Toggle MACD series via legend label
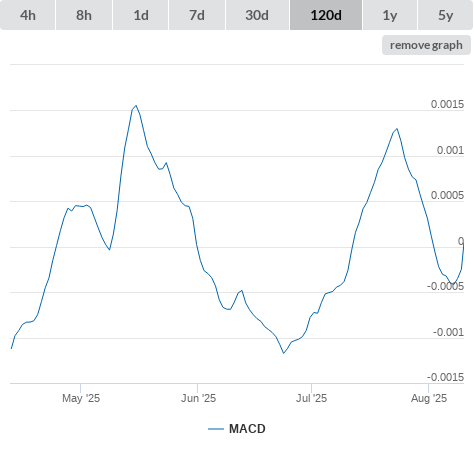The height and width of the screenshot is (455, 474). tap(247, 429)
